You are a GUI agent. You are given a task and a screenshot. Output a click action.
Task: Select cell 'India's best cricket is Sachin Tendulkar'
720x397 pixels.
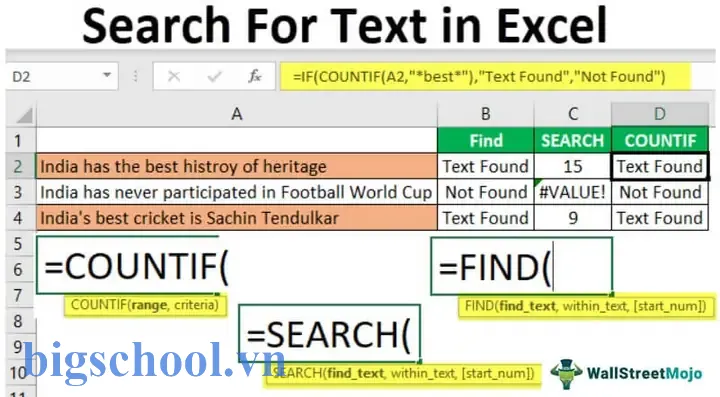(x=237, y=218)
